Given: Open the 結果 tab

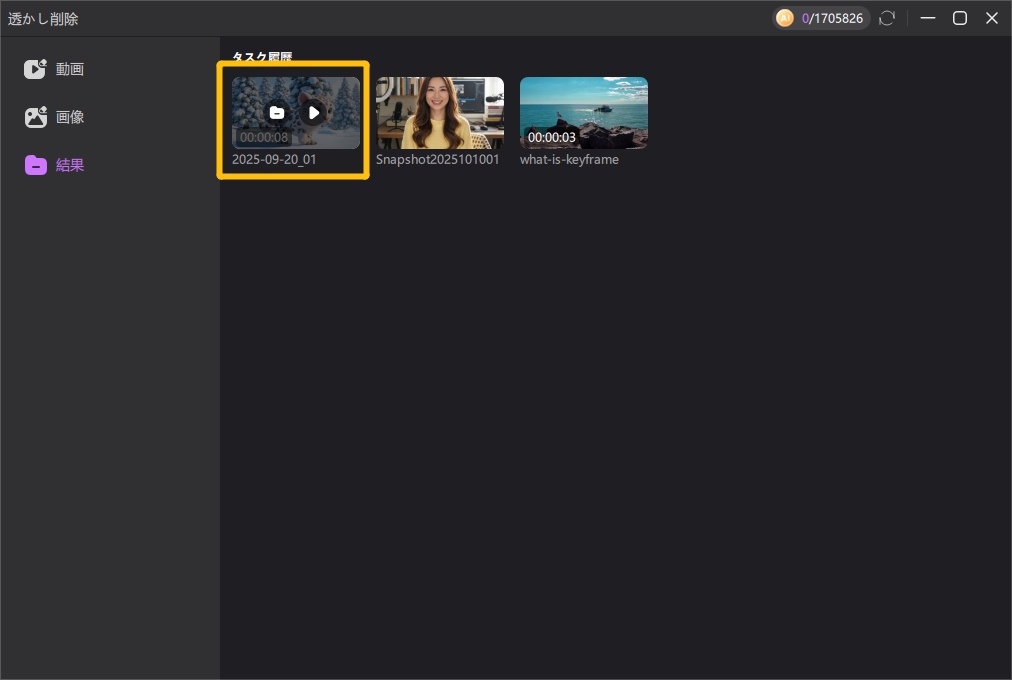Looking at the screenshot, I should tap(70, 165).
